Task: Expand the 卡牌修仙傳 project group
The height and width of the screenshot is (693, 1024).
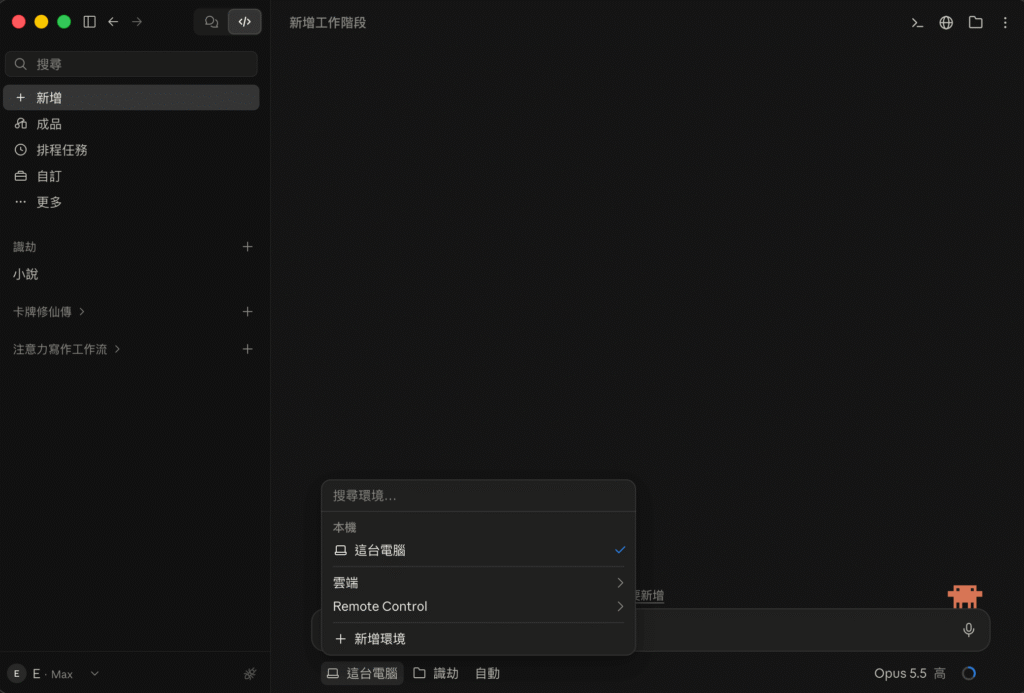Action: (x=49, y=312)
